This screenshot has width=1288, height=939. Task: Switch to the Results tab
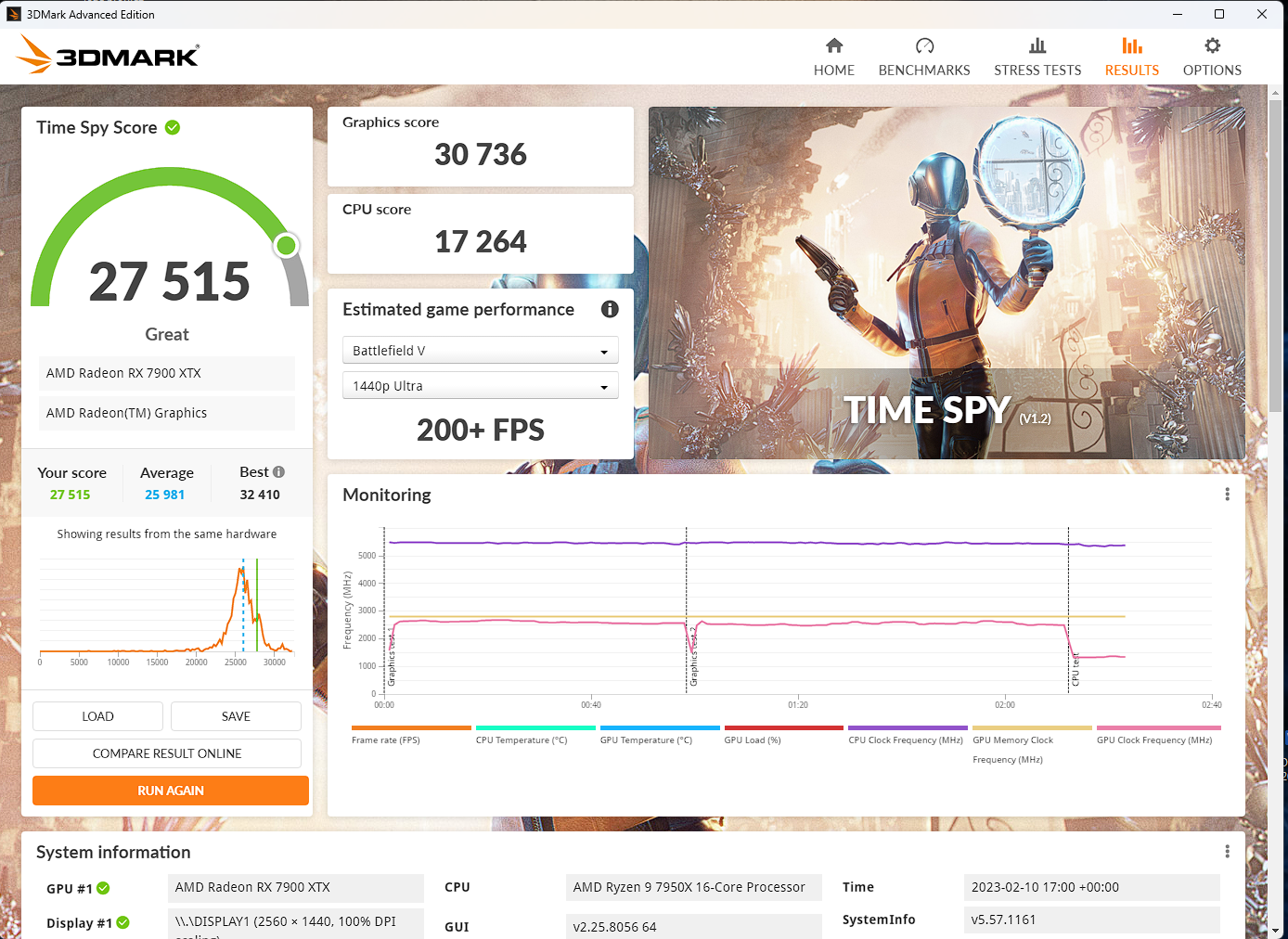coord(1131,58)
